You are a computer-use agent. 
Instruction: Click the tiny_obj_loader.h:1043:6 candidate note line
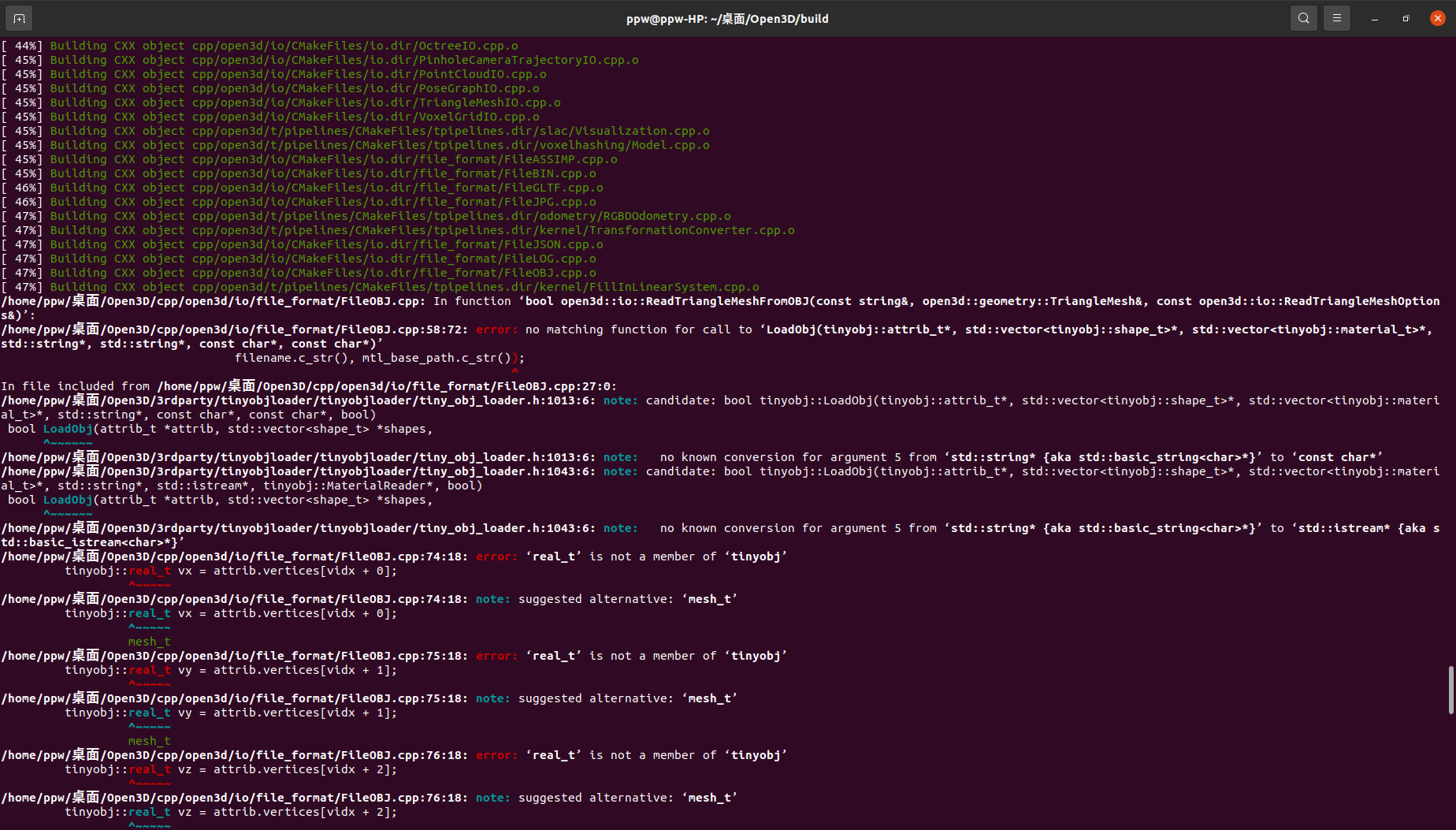[720, 478]
